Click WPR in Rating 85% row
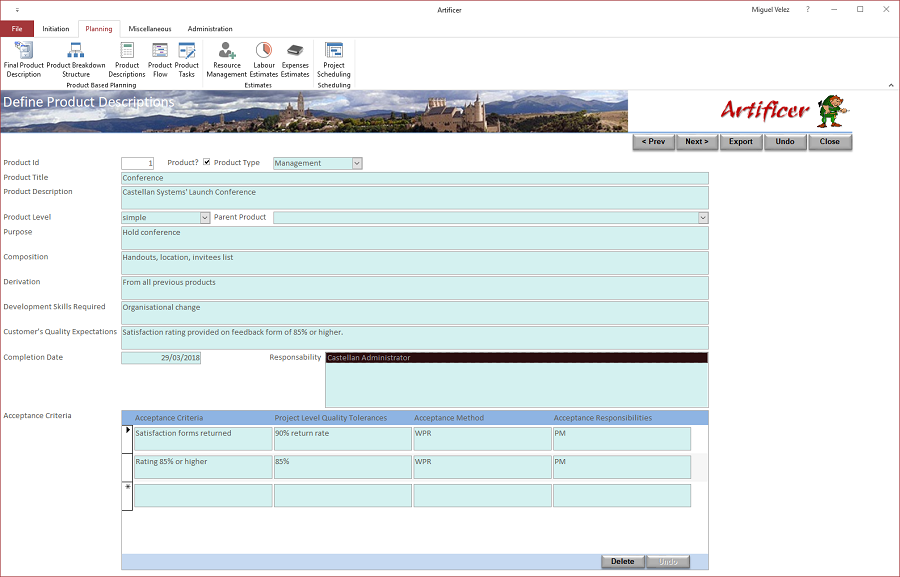Screen dimensions: 900x577 tap(482, 467)
